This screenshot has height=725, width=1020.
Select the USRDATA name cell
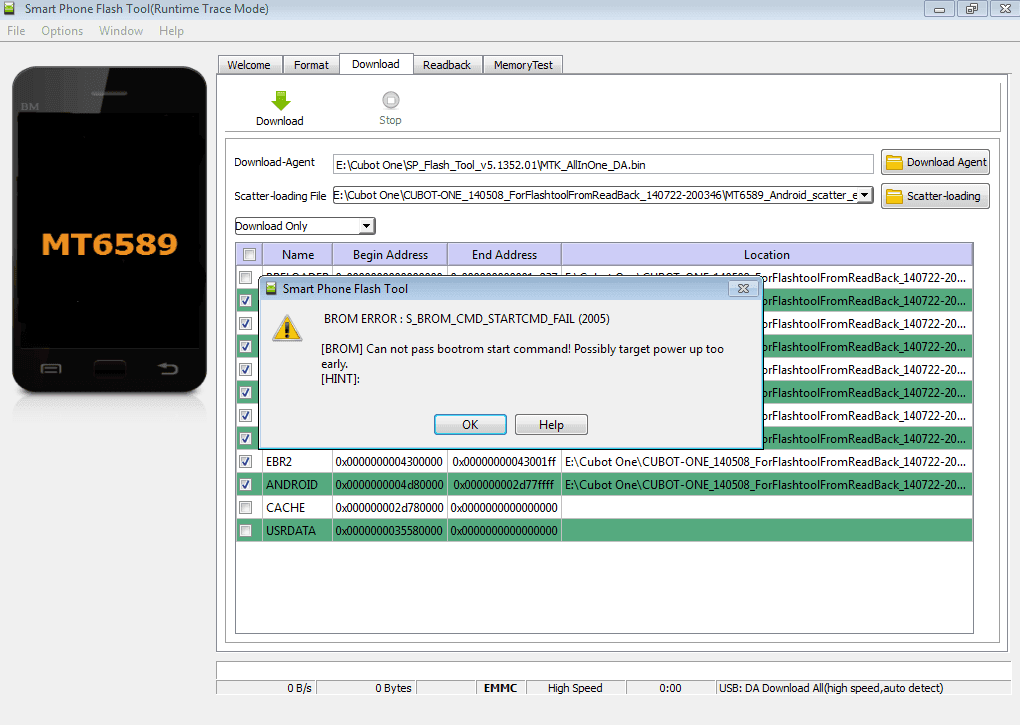(x=297, y=531)
